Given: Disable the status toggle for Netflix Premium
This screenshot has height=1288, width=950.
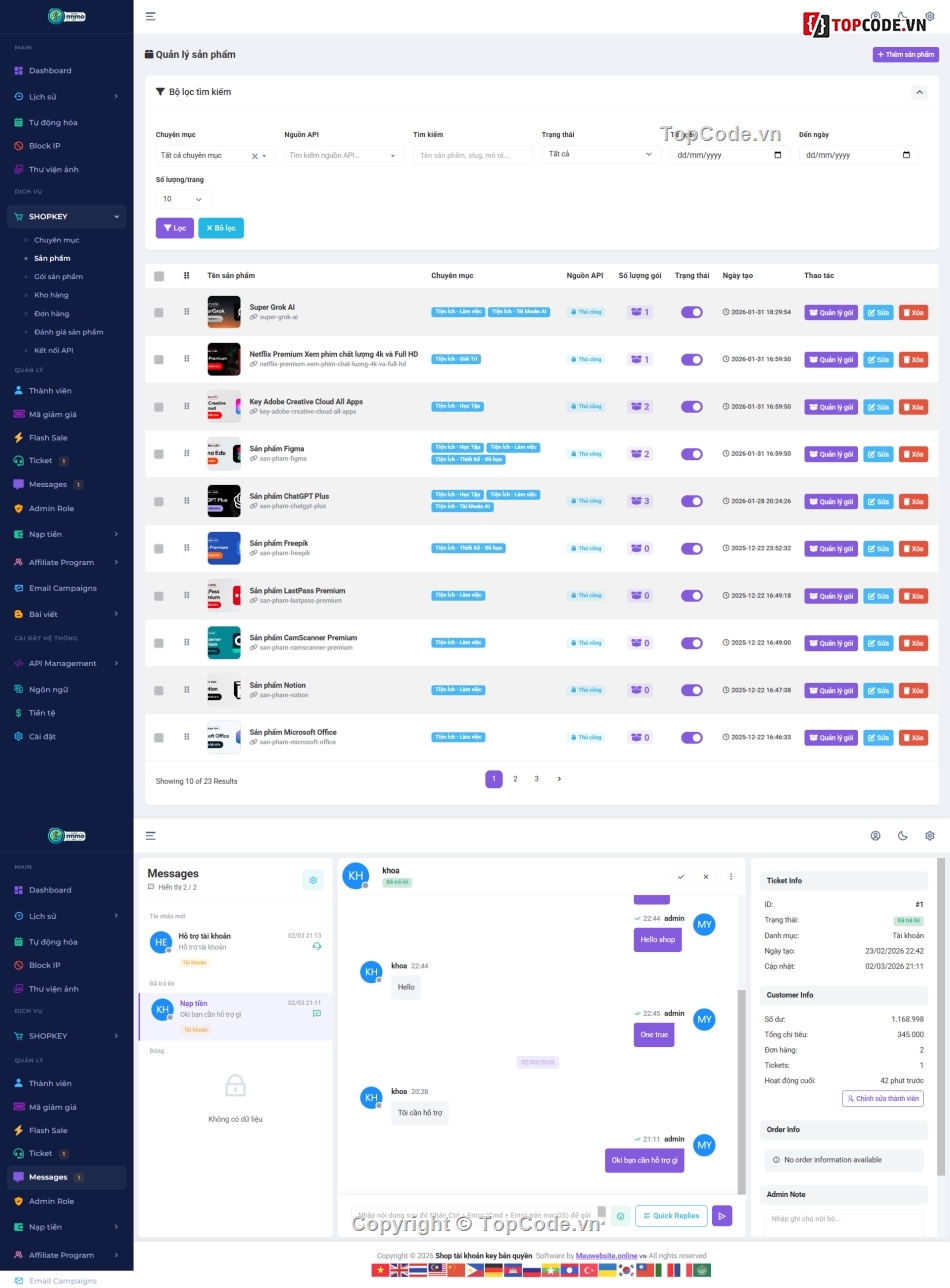Looking at the screenshot, I should (692, 359).
